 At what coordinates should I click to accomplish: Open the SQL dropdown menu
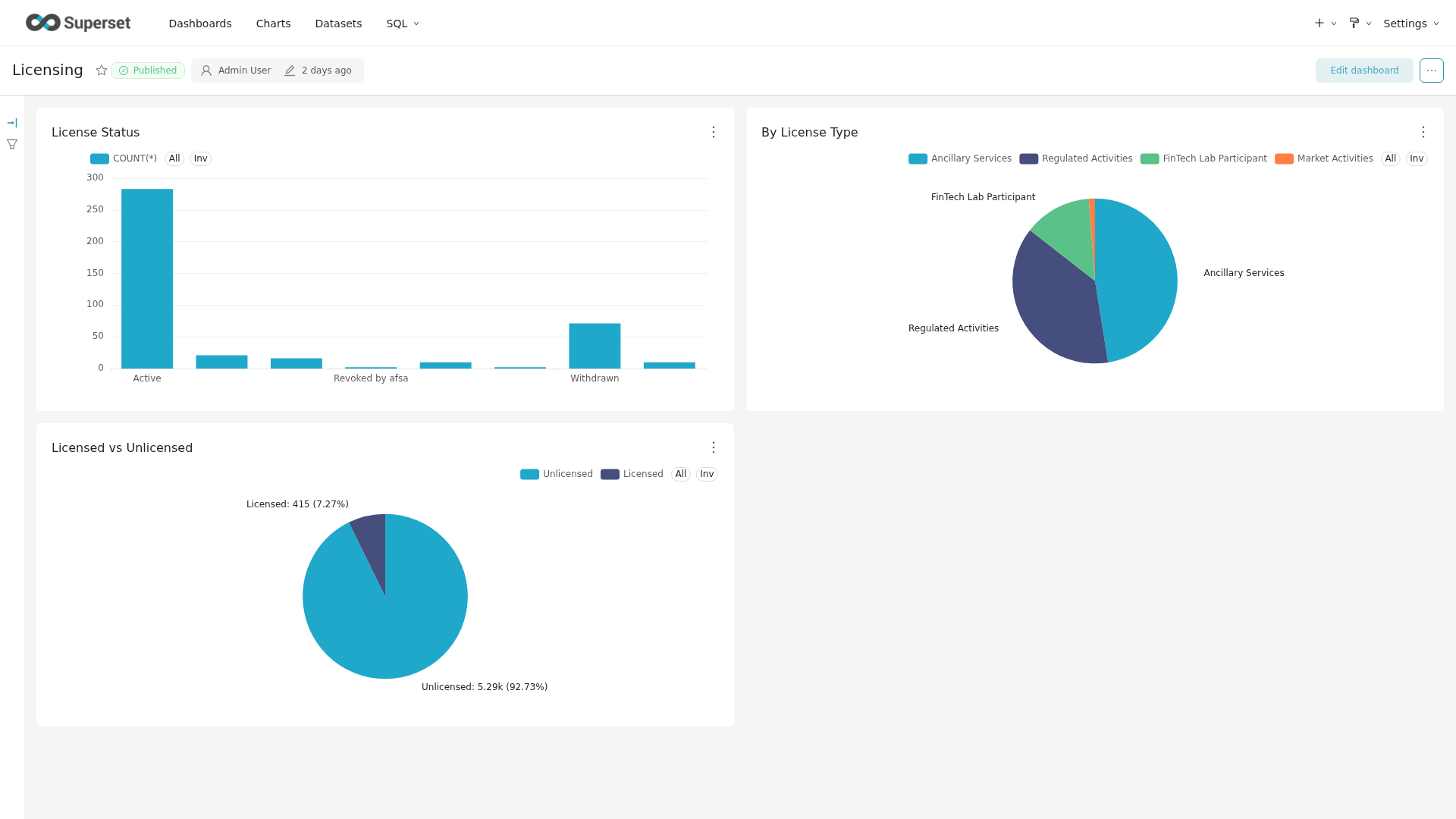403,24
